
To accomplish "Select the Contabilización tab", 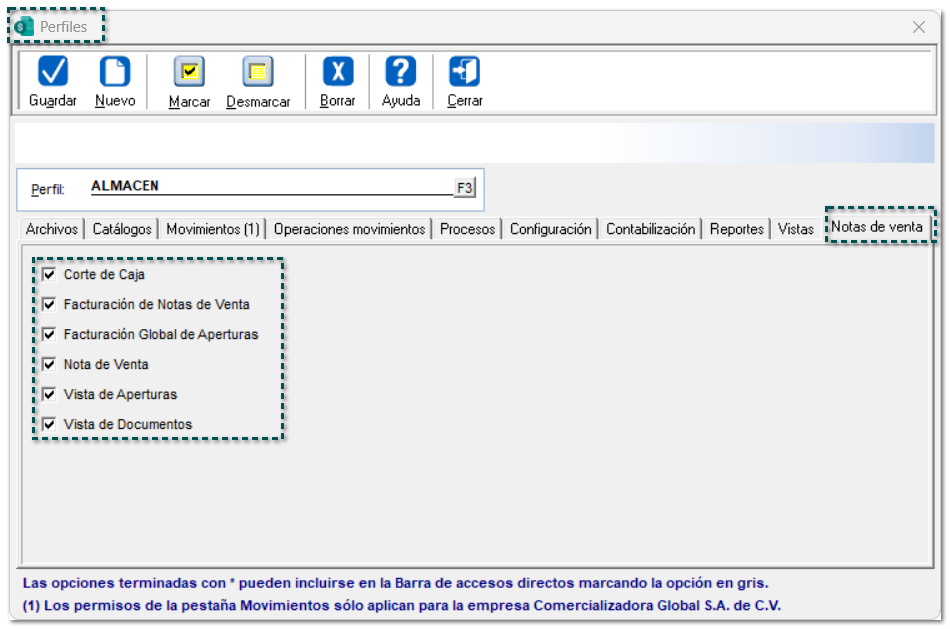I will [650, 229].
